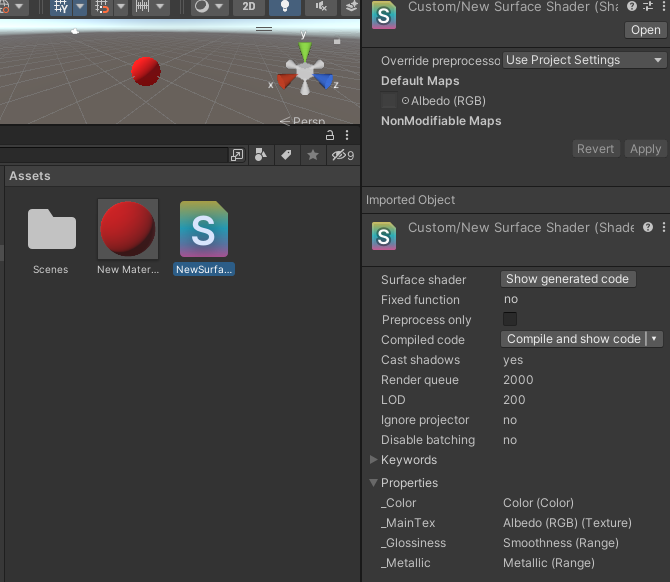Expand the Keywords section
The image size is (670, 582).
pos(373,459)
